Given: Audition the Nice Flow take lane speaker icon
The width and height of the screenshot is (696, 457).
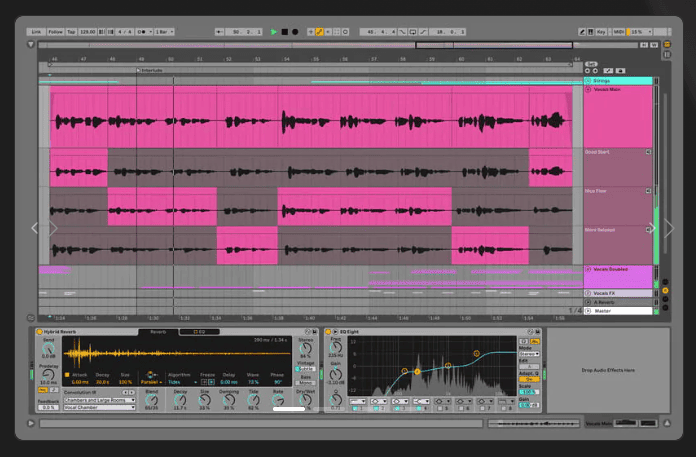Looking at the screenshot, I should coord(649,191).
